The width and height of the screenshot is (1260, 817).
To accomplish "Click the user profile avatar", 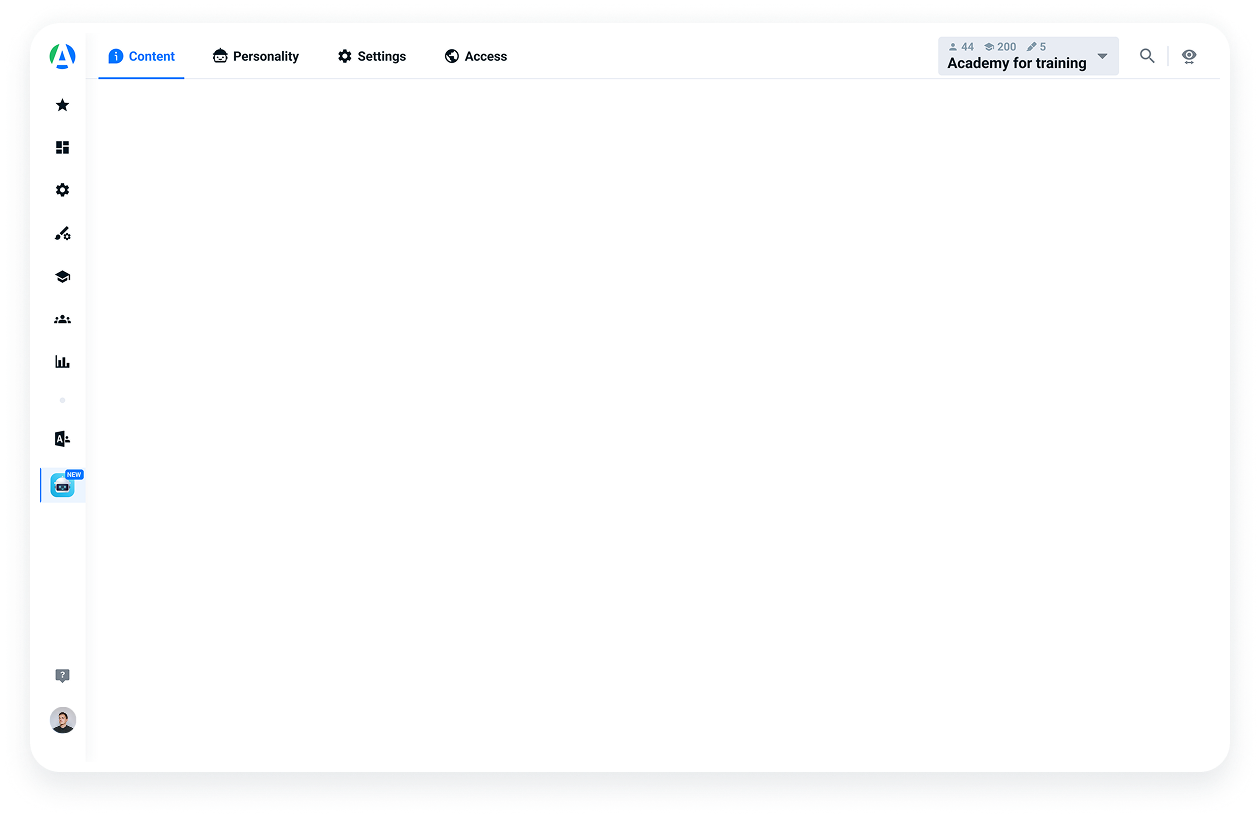I will 63,720.
